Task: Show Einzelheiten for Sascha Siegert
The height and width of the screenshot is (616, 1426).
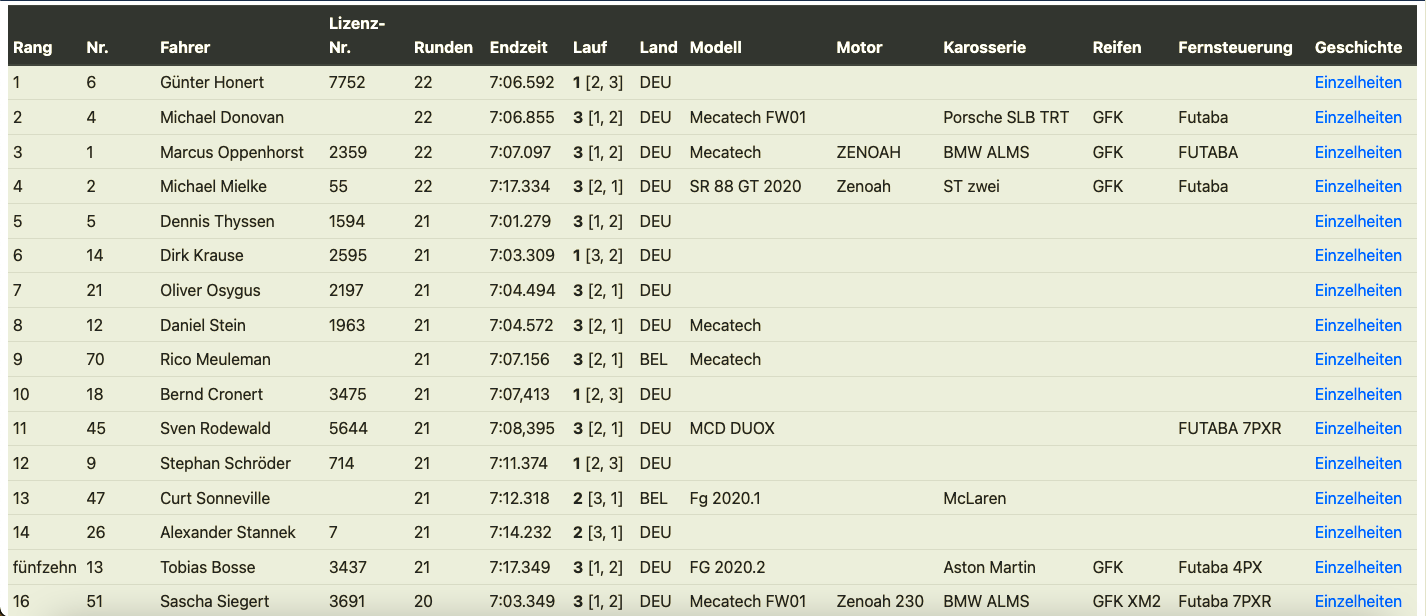Action: coord(1358,602)
